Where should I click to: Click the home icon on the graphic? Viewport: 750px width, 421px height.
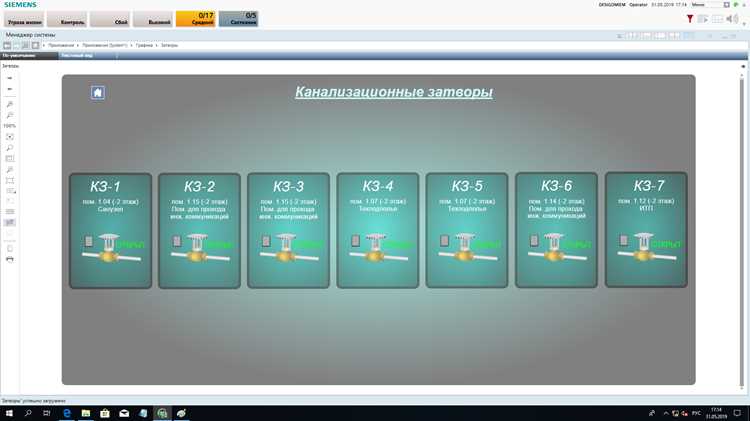[98, 92]
